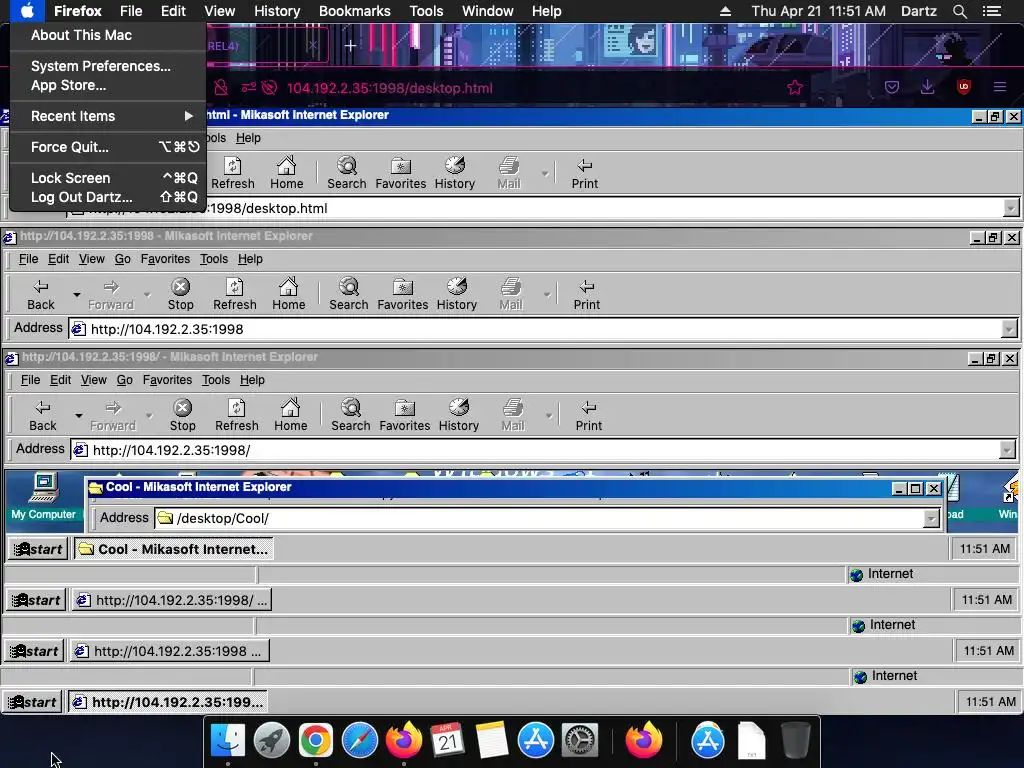Open address dropdown in Cool window
The width and height of the screenshot is (1024, 768).
[931, 519]
